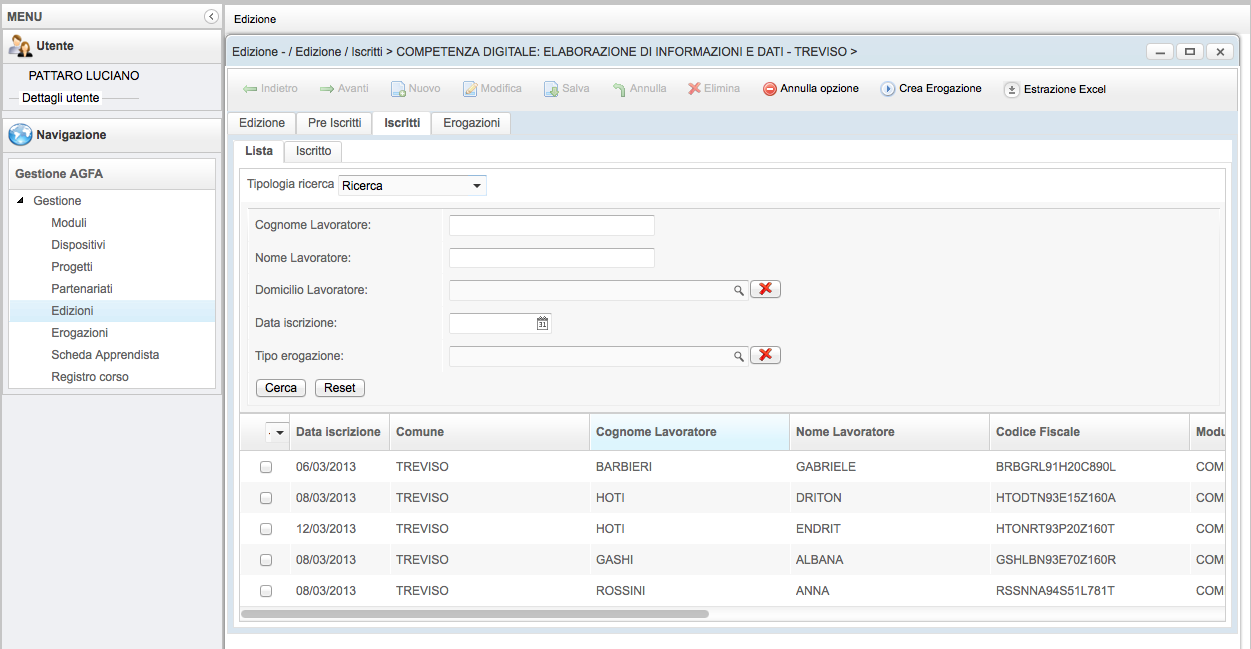Screen dimensions: 1251x649
Task: Tick the checkbox for BARBIERI GABRIELE row
Action: point(266,467)
